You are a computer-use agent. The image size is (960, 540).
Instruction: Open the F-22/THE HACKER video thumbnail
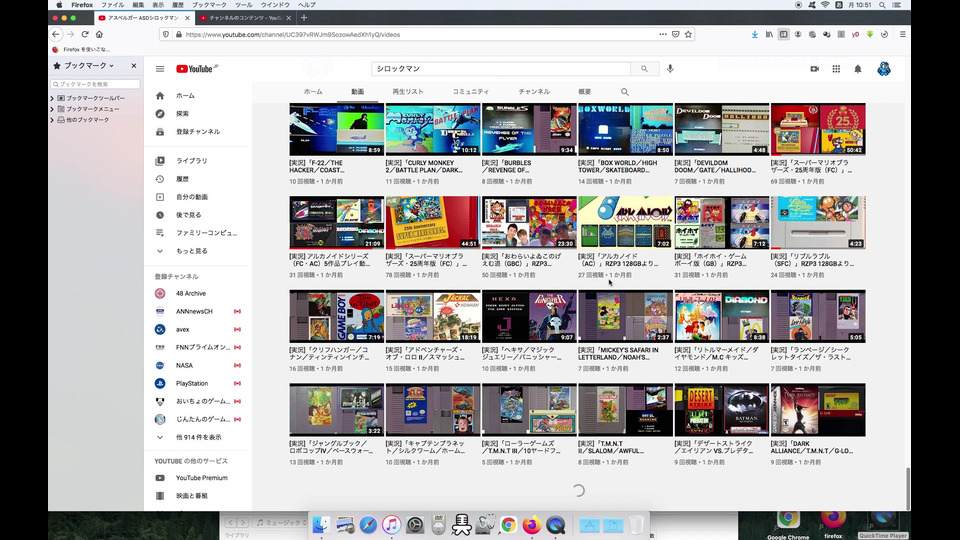pos(337,129)
